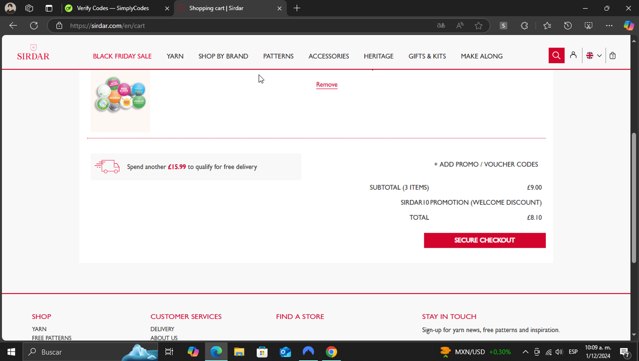Viewport: 639px width, 361px height.
Task: Open browser History icon
Action: [x=568, y=26]
